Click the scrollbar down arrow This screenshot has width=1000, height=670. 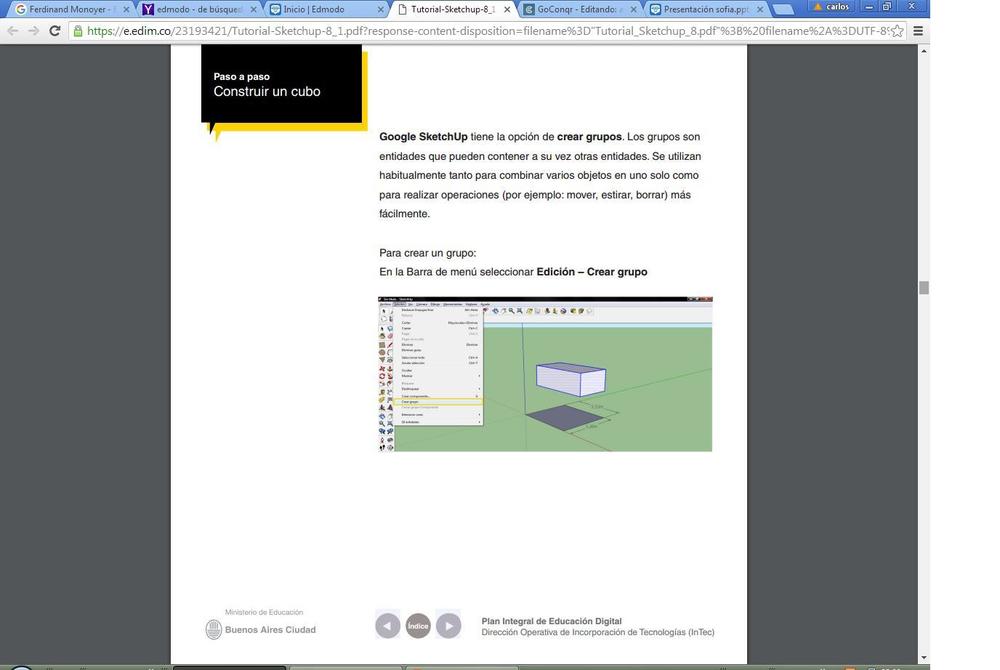pos(923,657)
